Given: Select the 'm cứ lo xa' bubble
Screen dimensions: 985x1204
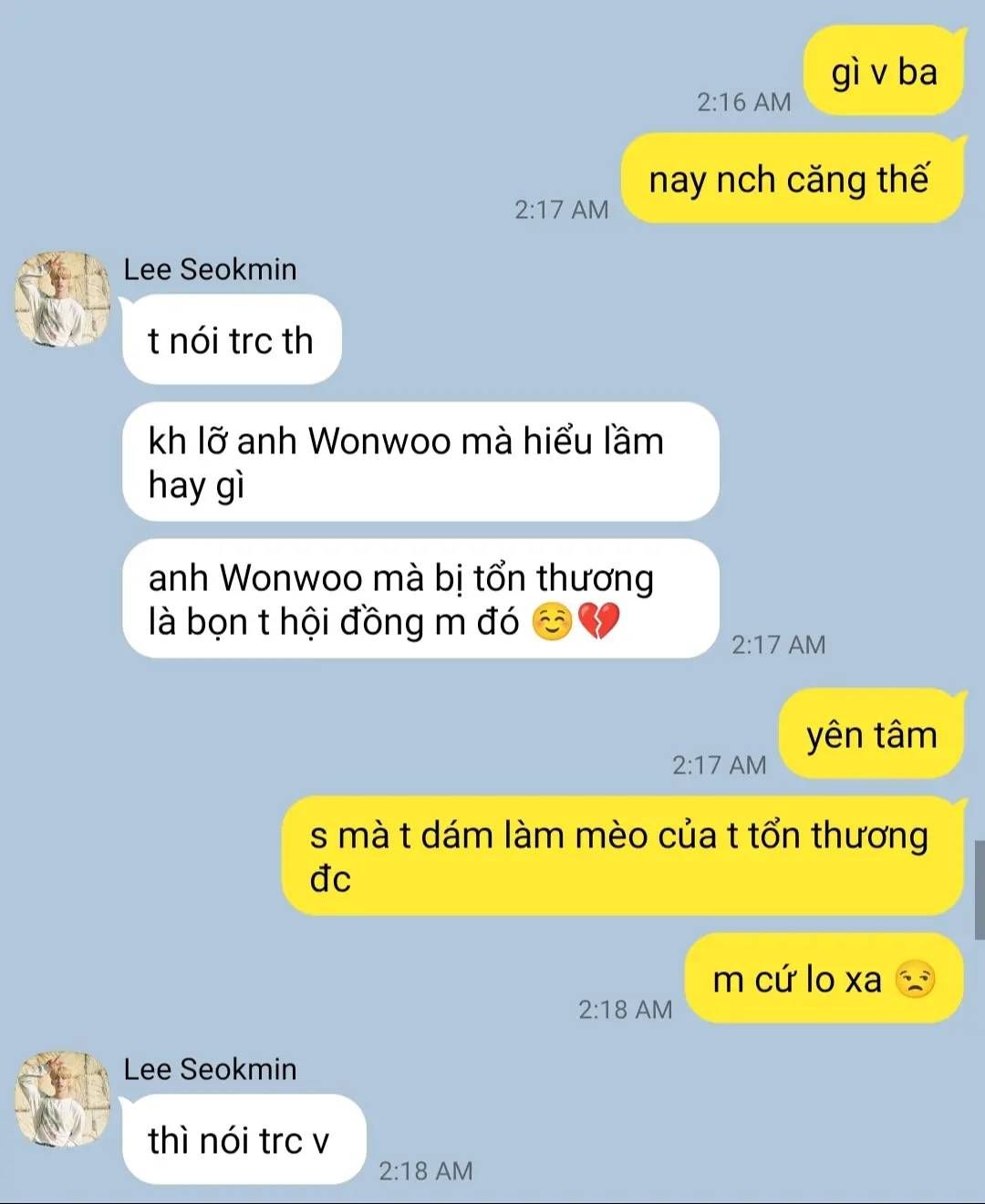Looking at the screenshot, I should 824,979.
